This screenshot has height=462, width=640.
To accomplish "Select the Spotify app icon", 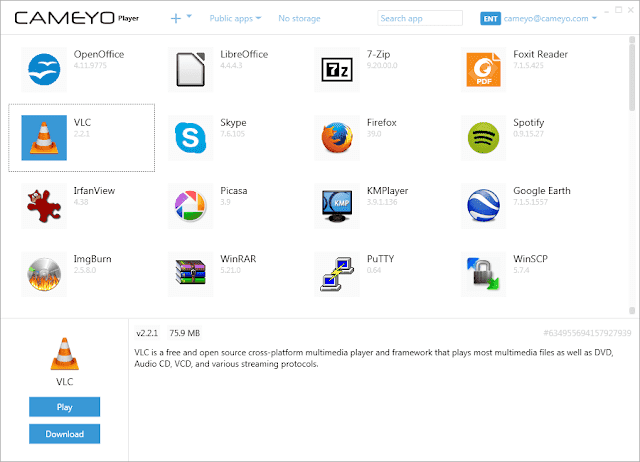I will click(x=484, y=138).
